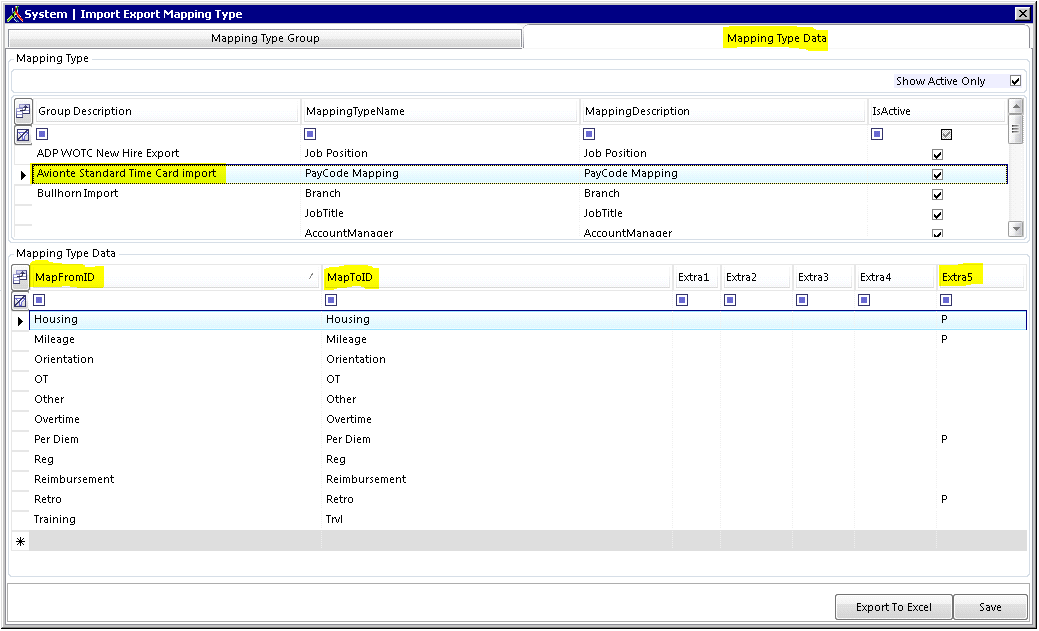The width and height of the screenshot is (1039, 631).
Task: Sort by the MapToID column header
Action: (x=497, y=277)
